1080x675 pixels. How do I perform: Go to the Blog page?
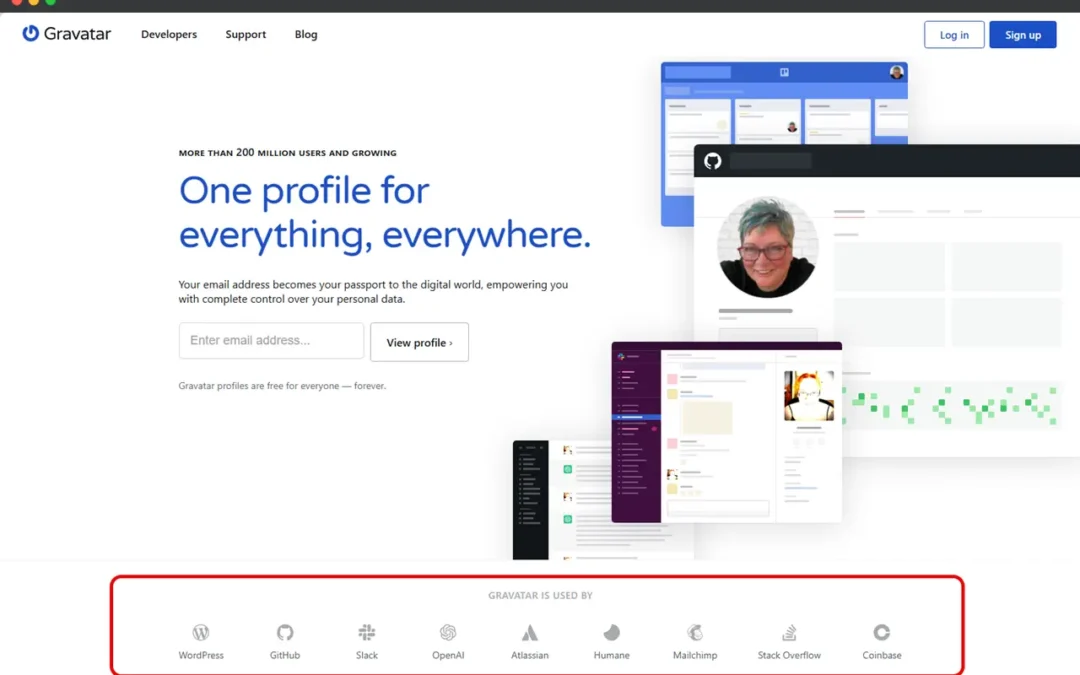pos(306,34)
